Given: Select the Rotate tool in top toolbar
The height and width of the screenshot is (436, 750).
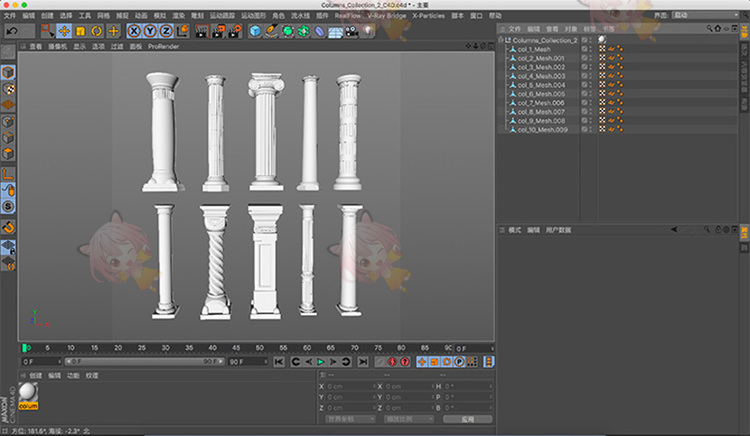Looking at the screenshot, I should pos(96,31).
